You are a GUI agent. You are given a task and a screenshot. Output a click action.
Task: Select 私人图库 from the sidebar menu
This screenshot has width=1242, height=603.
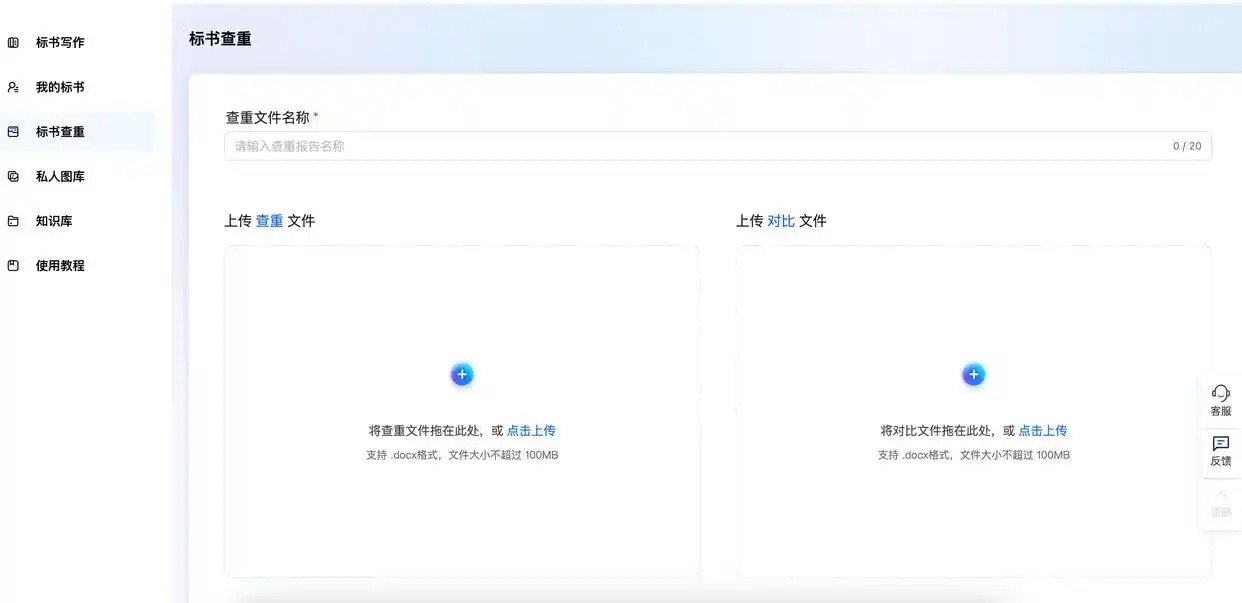[x=60, y=176]
